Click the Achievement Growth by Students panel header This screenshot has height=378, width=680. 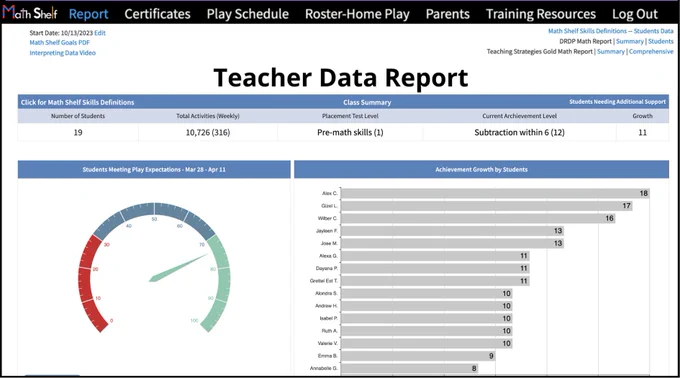(x=481, y=169)
